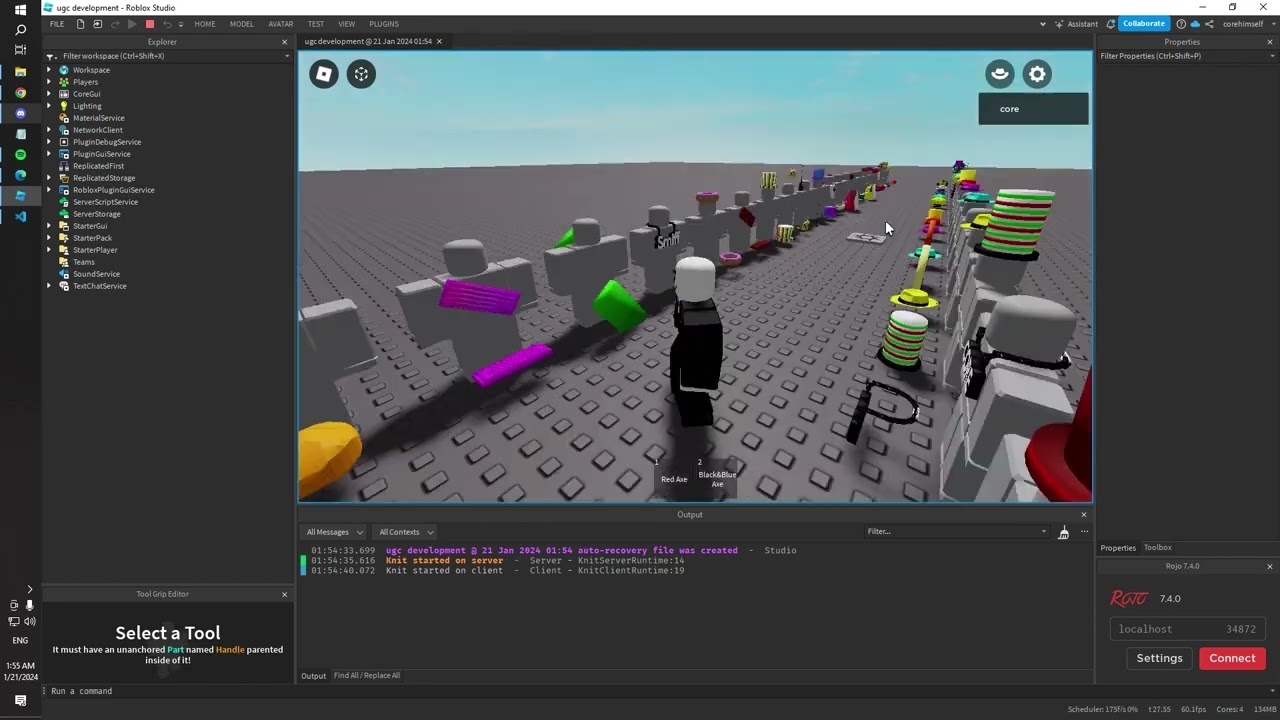Expand the ReplicatedStorage tree node
Image resolution: width=1280 pixels, height=720 pixels.
point(49,178)
